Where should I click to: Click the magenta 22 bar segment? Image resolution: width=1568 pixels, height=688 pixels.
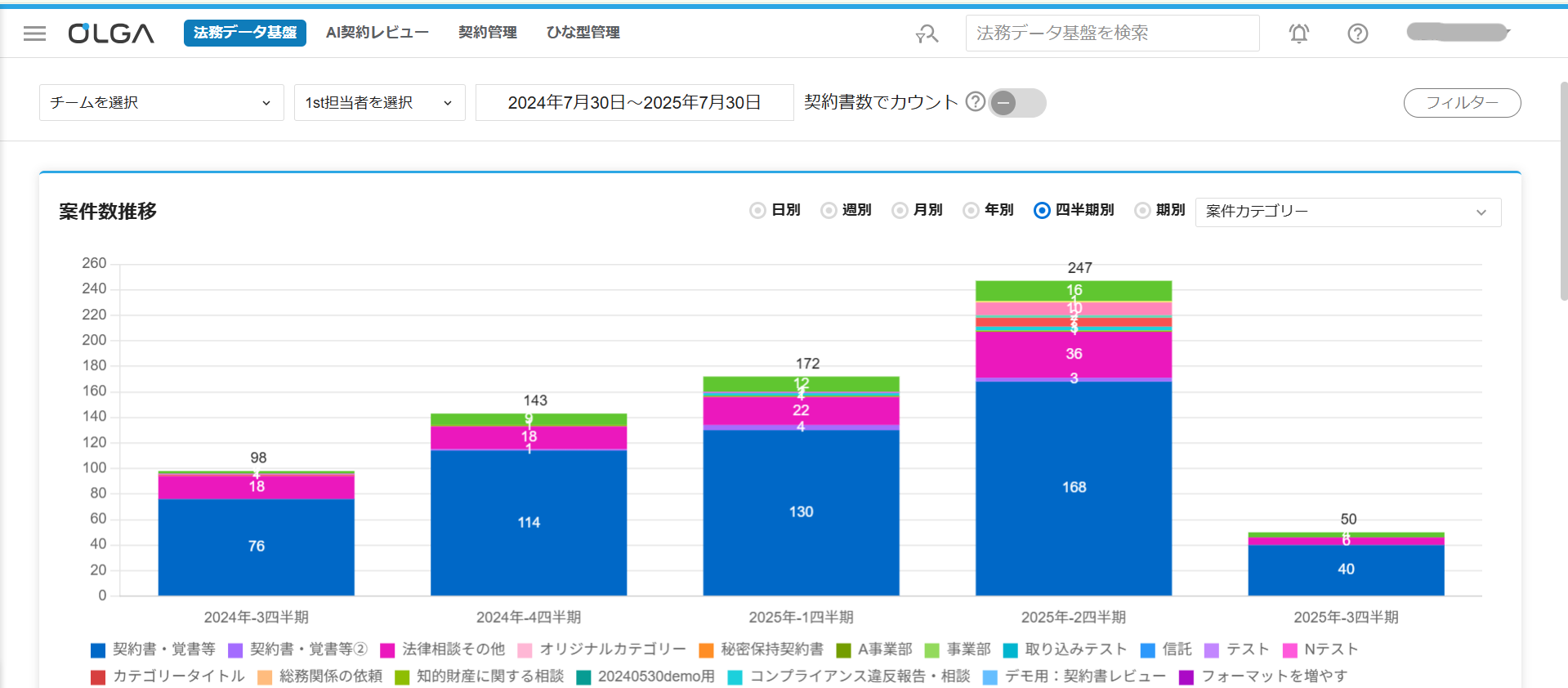[802, 410]
